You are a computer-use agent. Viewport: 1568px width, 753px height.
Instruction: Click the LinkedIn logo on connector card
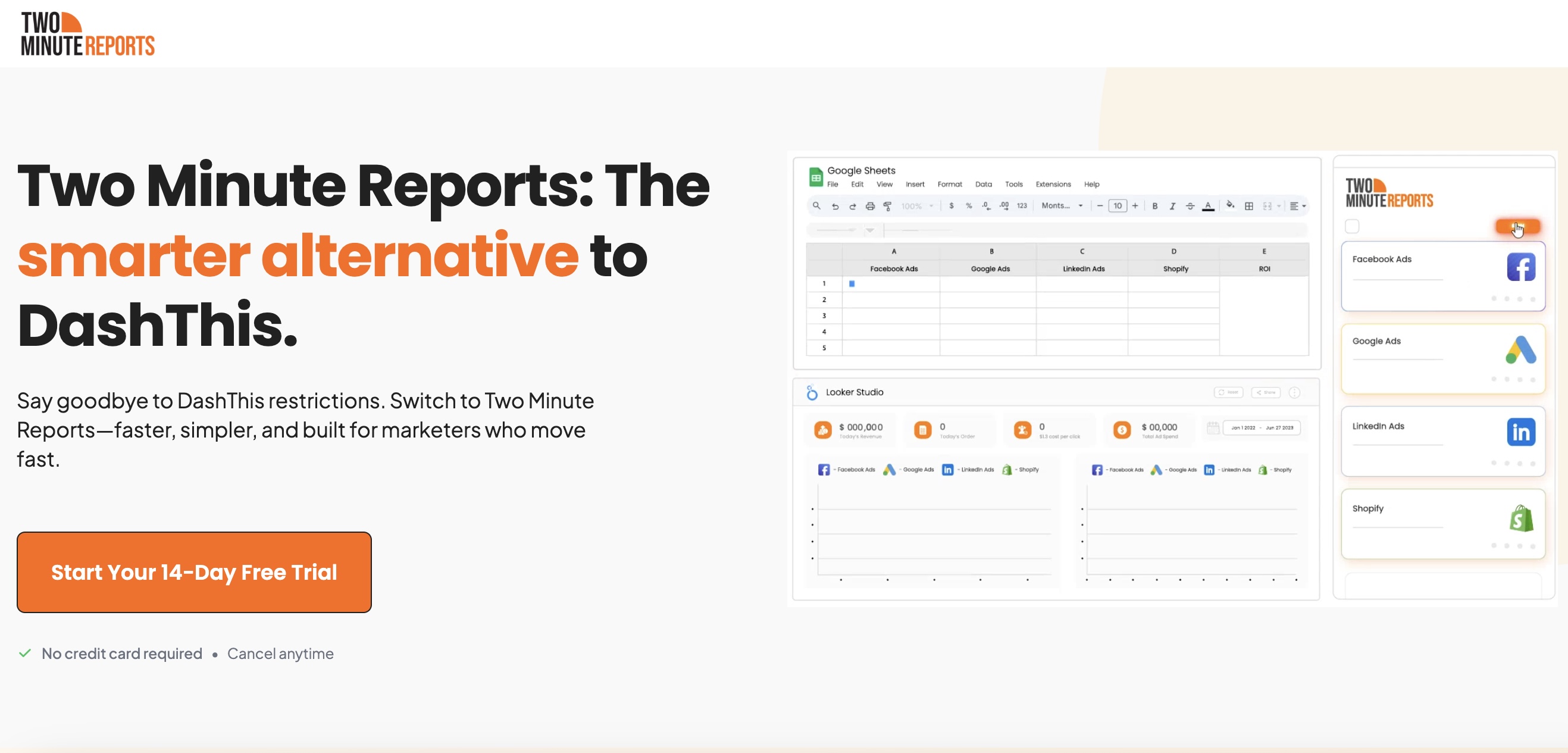1520,432
